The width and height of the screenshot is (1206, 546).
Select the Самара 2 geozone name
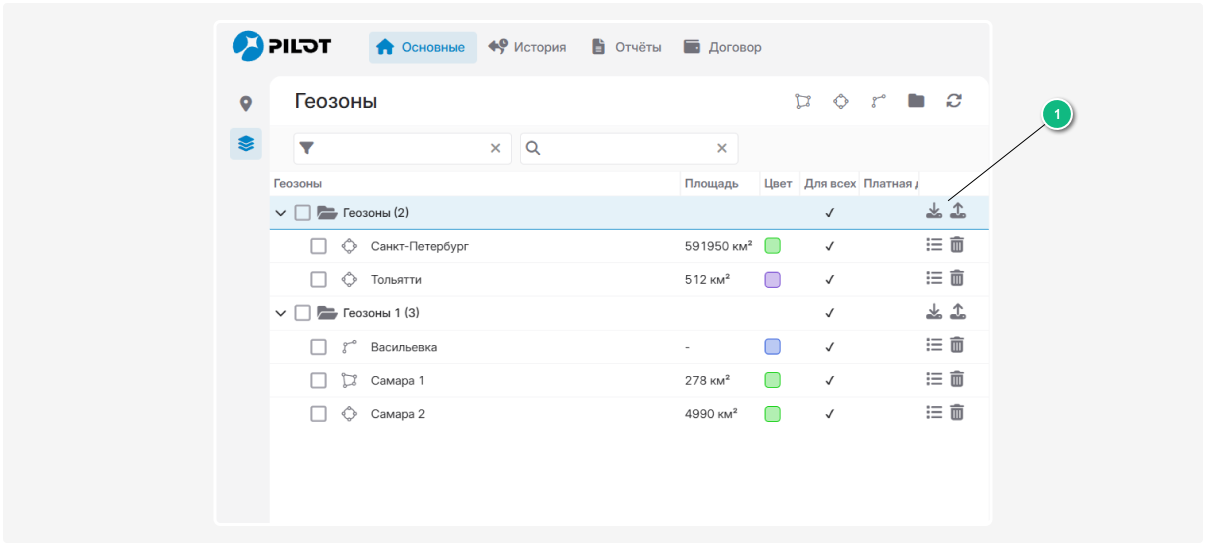click(x=398, y=414)
